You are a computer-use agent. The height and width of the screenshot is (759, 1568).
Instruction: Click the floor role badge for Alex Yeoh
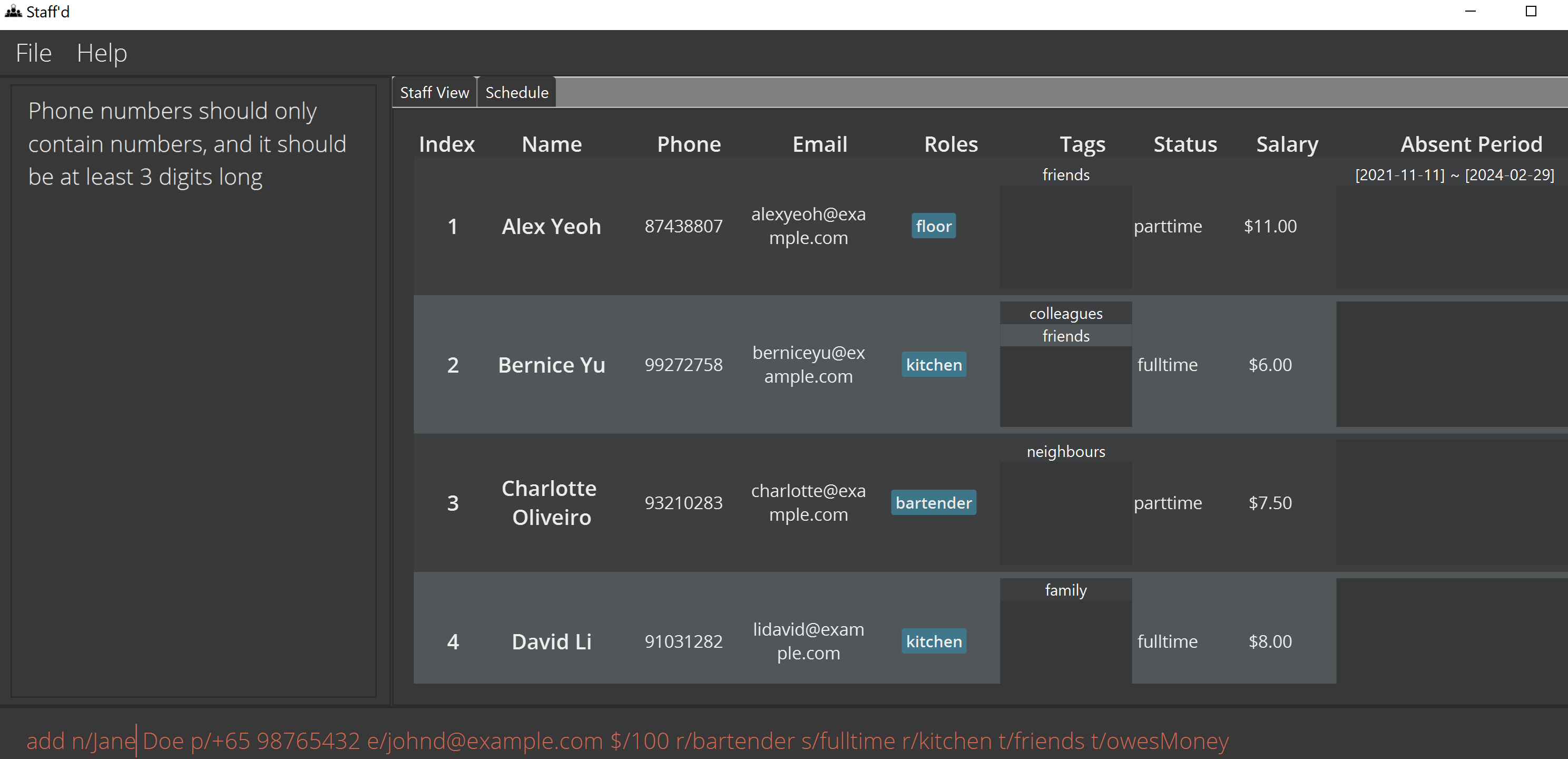(x=933, y=226)
